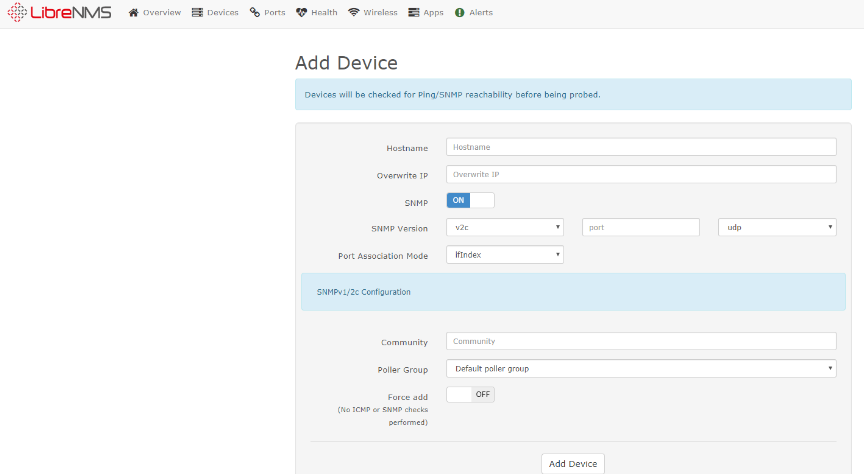Click the Overwrite IP field
864x474 pixels.
[x=640, y=174]
